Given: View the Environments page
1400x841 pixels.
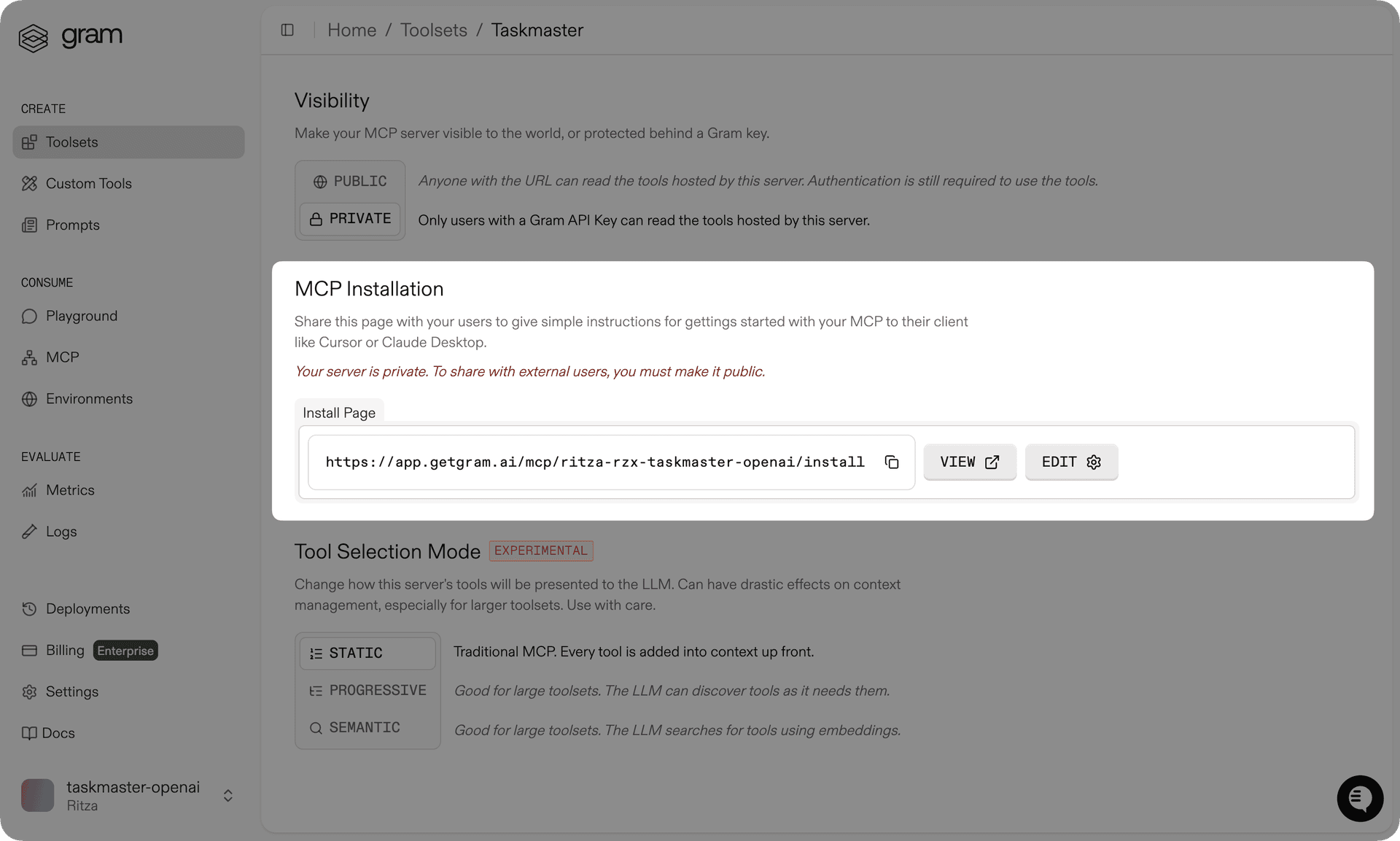Looking at the screenshot, I should [89, 398].
